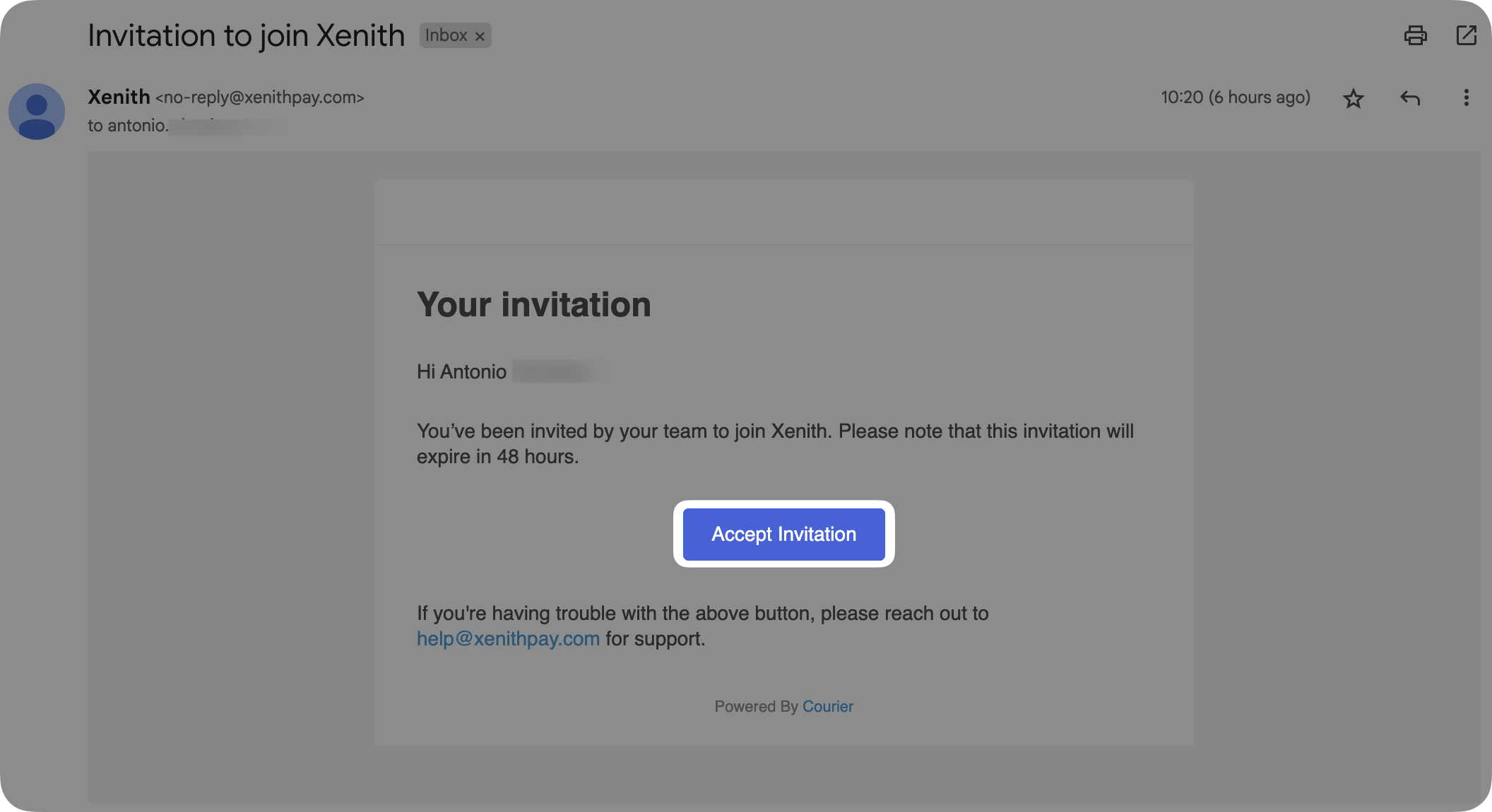Click the email subject 'Invitation to join Xenith'
The width and height of the screenshot is (1492, 812).
pyautogui.click(x=246, y=35)
